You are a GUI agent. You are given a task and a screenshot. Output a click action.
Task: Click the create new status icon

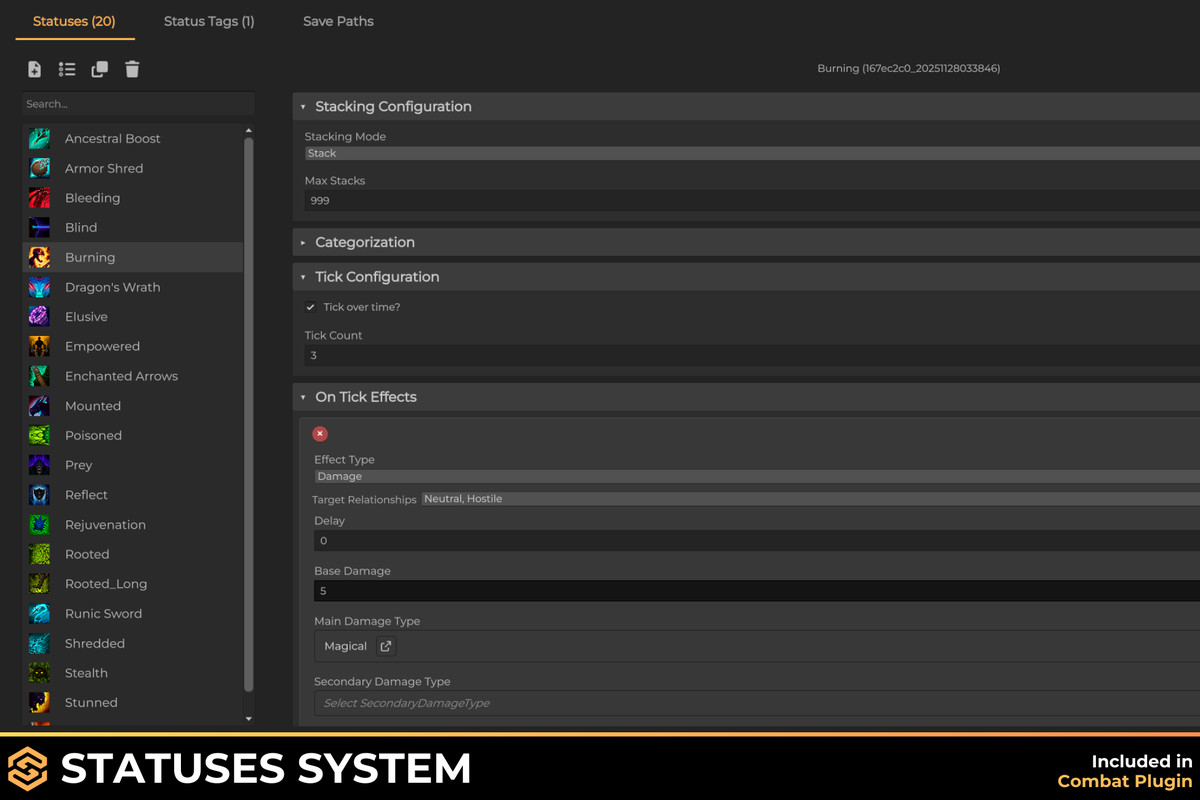pyautogui.click(x=34, y=69)
